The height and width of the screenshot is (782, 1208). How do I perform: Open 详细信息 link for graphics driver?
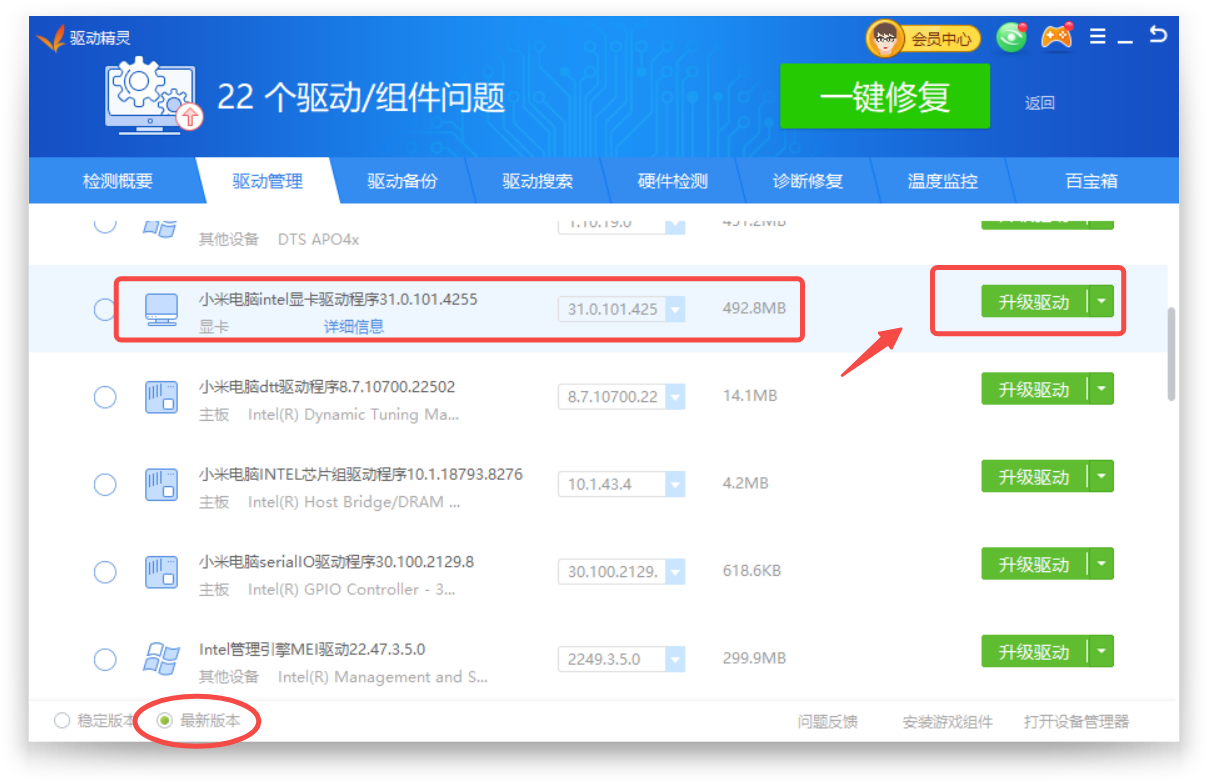(x=353, y=327)
